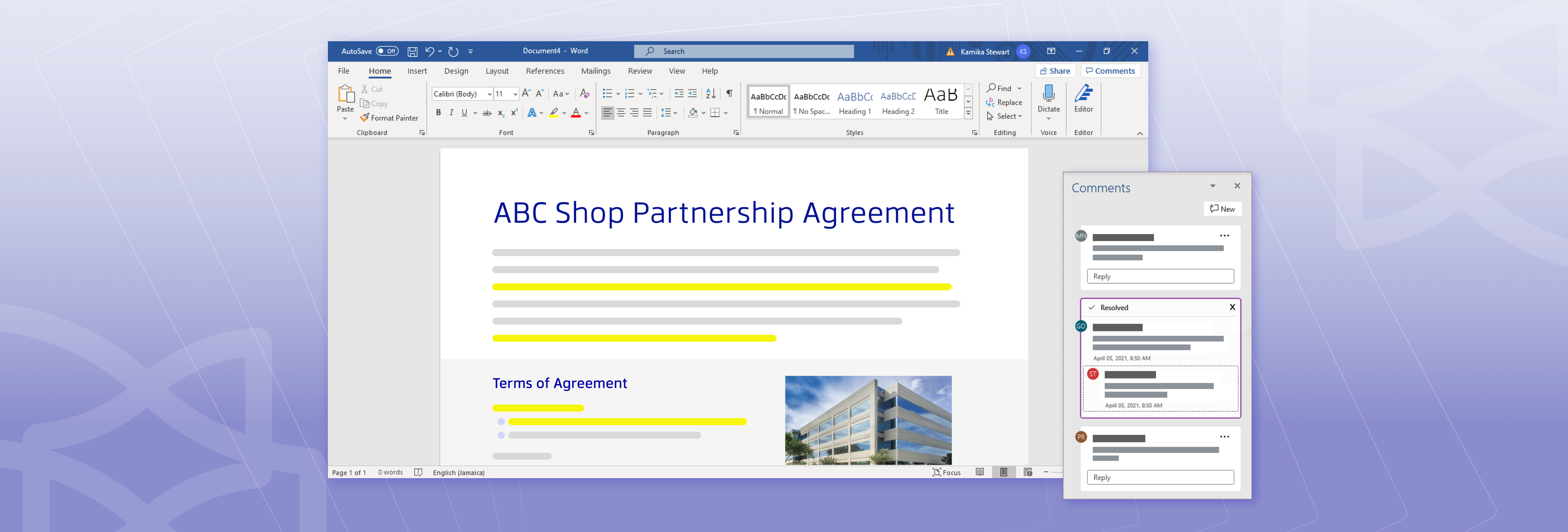Toggle Italic formatting

tap(451, 113)
